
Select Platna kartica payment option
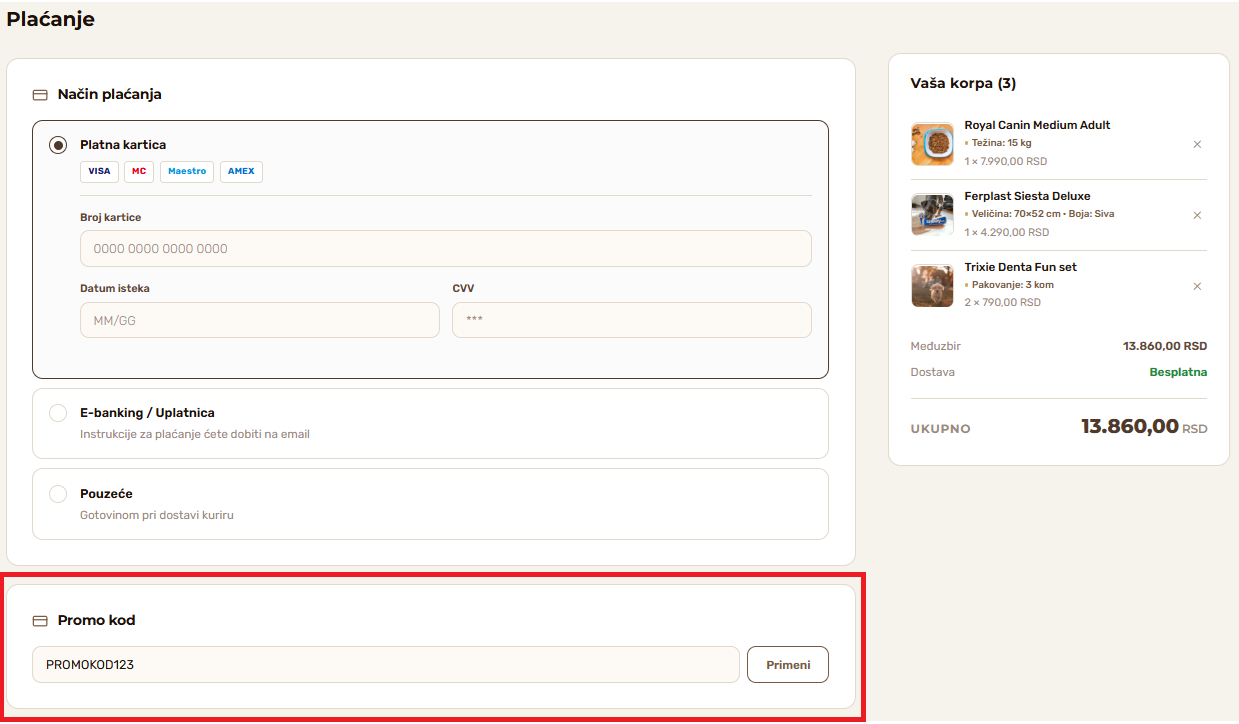coord(59,145)
